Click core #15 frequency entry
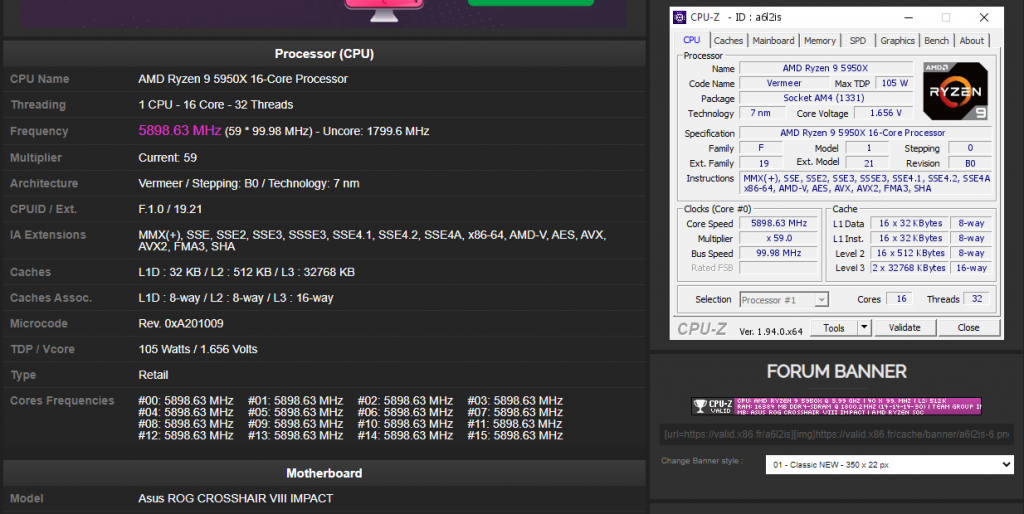The height and width of the screenshot is (514, 1024). [515, 436]
